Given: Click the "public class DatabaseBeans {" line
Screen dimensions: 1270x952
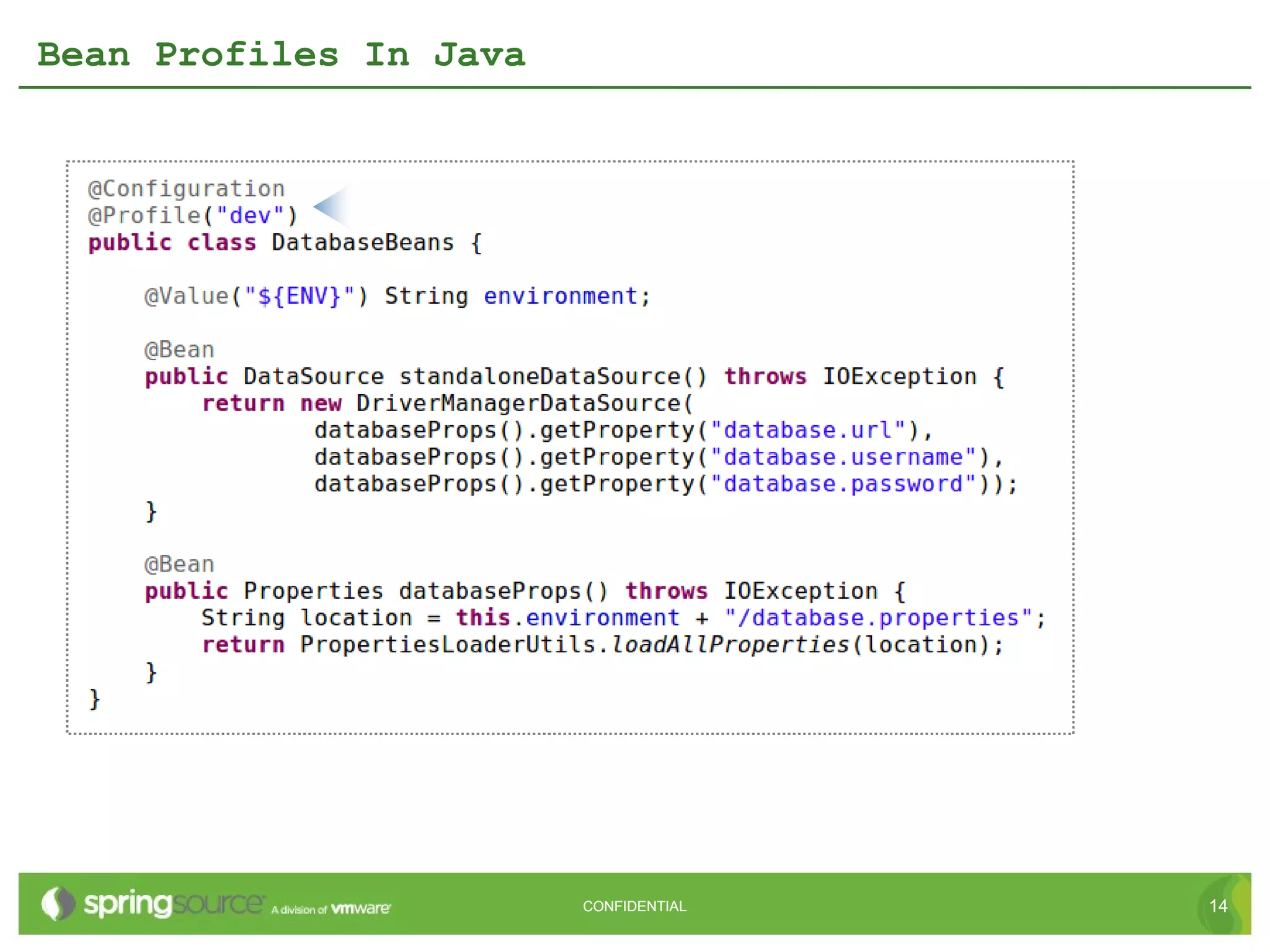Looking at the screenshot, I should (285, 242).
